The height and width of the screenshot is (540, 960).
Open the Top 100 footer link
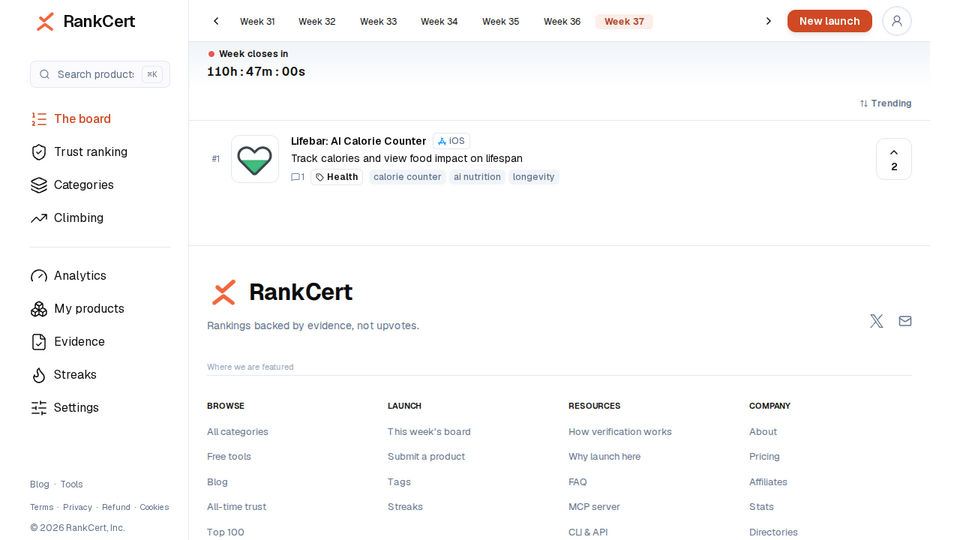(x=225, y=532)
